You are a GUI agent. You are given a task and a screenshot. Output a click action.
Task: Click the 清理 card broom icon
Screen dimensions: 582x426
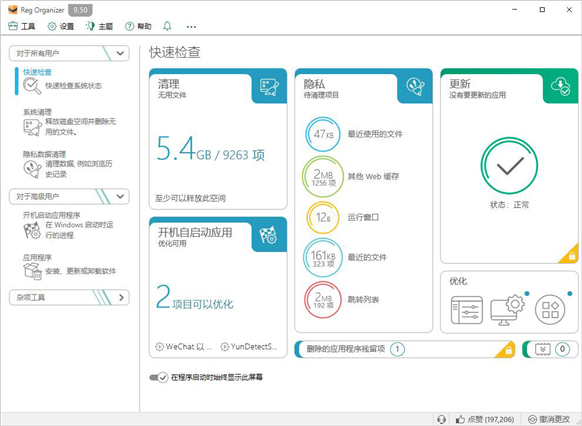(x=269, y=88)
